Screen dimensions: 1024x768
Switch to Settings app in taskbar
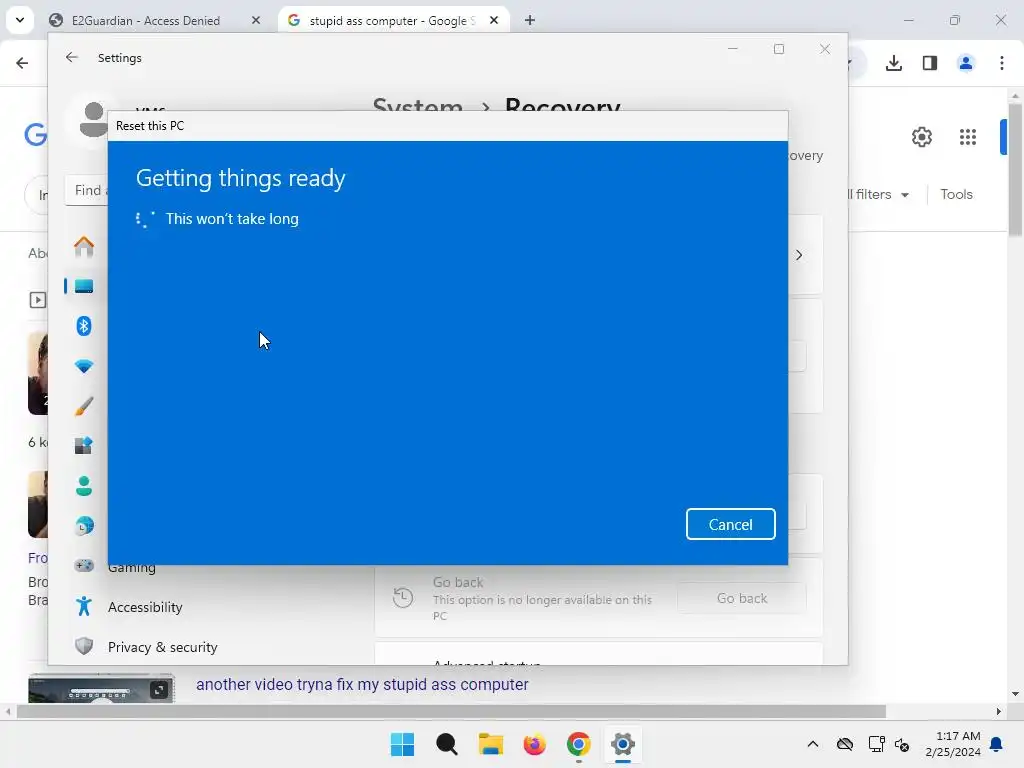pyautogui.click(x=623, y=744)
